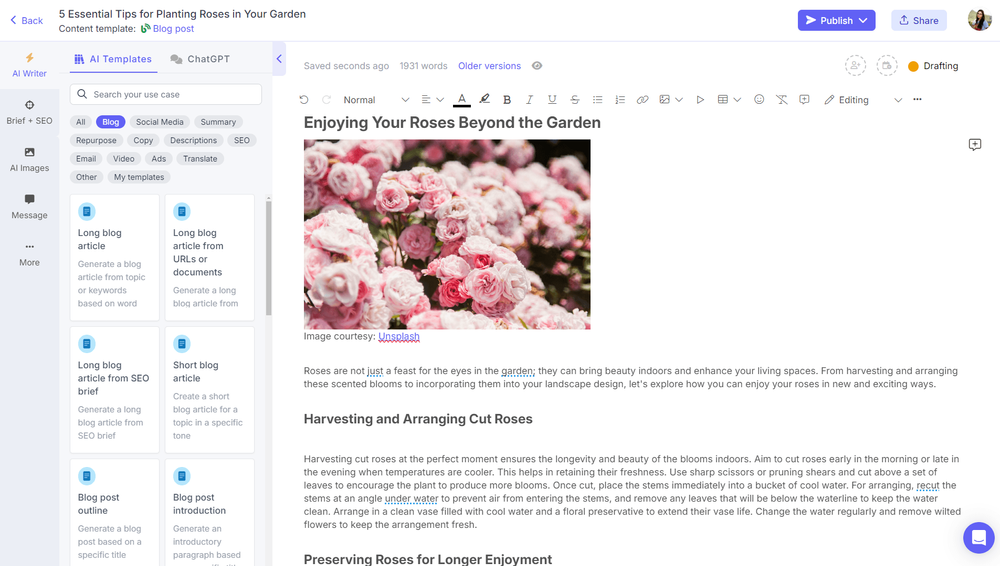The height and width of the screenshot is (566, 1000).
Task: Filter templates by Translate
Action: (200, 159)
